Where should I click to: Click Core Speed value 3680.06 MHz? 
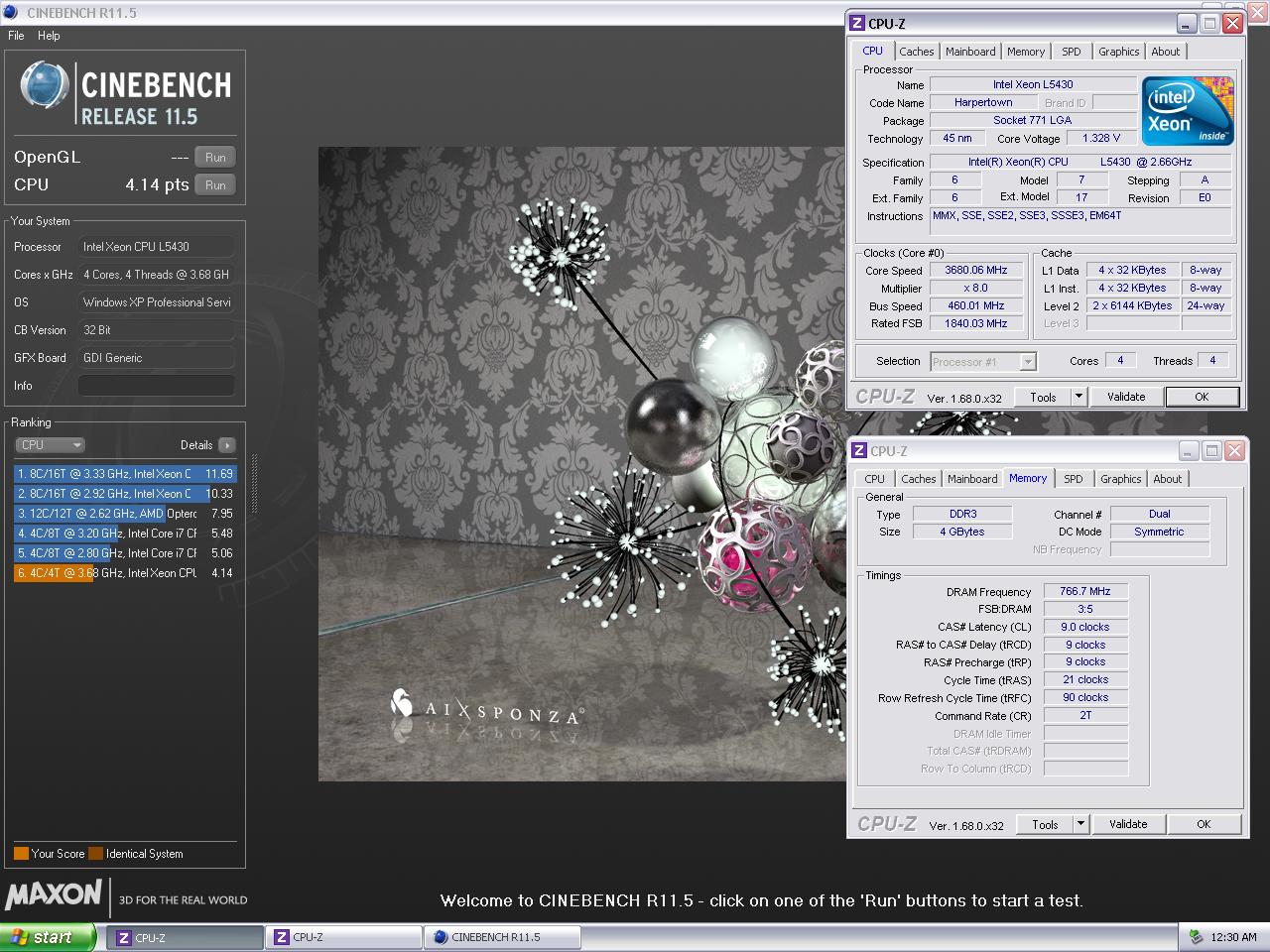[975, 271]
